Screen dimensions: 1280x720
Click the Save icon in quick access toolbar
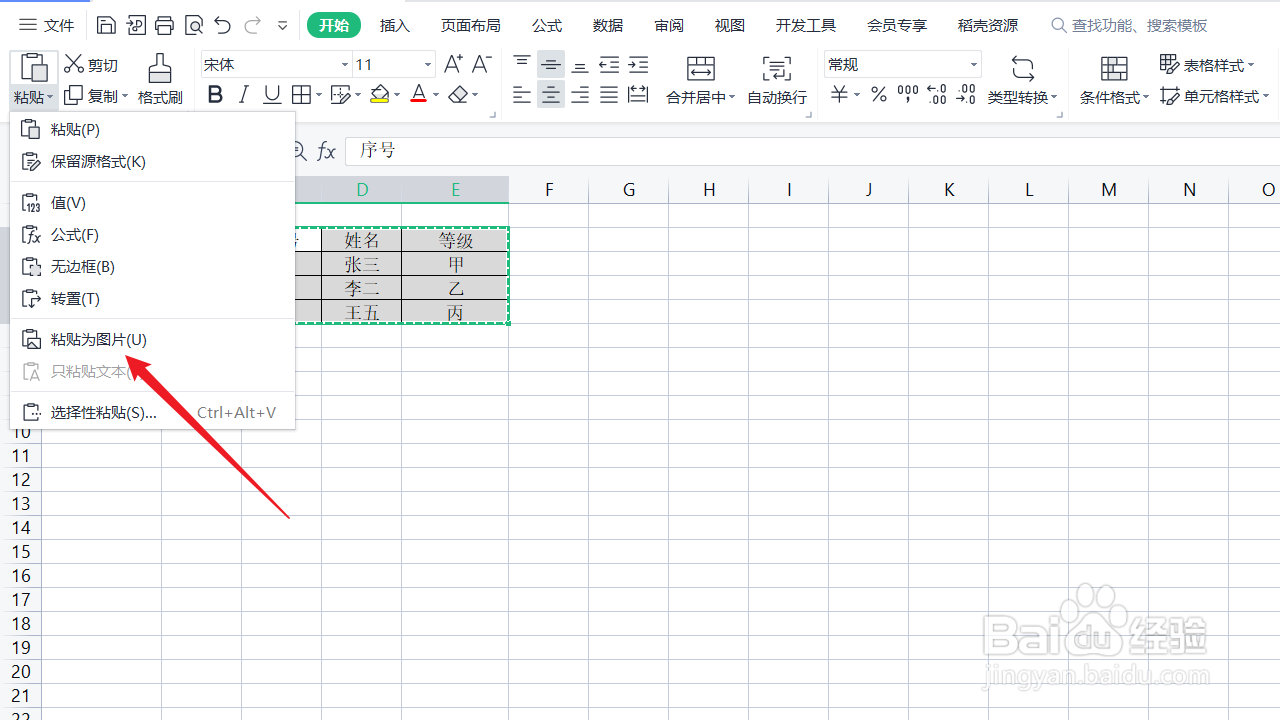coord(106,25)
